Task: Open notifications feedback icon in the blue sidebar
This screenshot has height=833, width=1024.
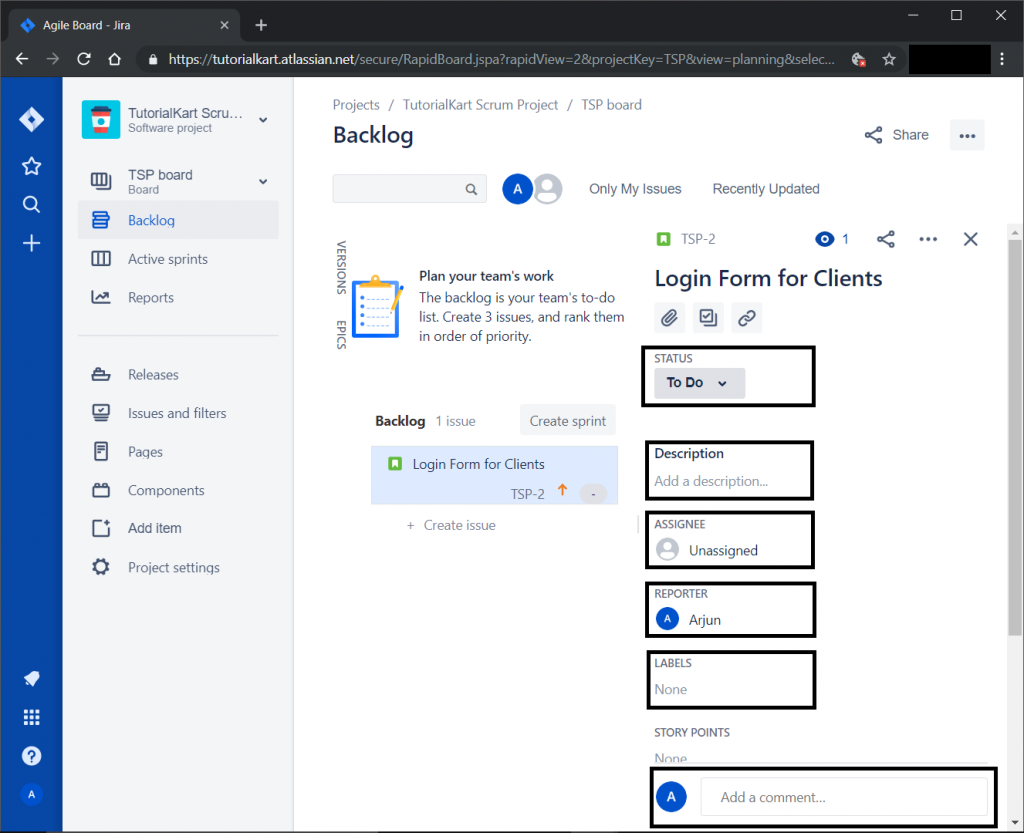Action: pos(31,678)
